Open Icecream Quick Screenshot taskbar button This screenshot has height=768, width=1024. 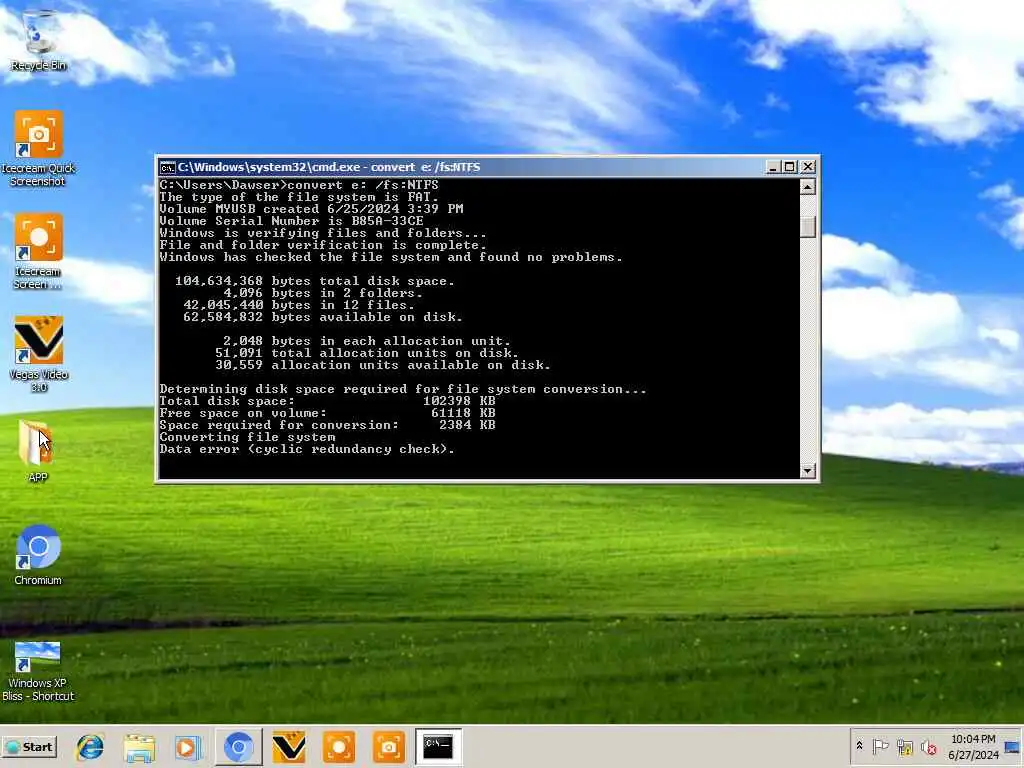389,746
